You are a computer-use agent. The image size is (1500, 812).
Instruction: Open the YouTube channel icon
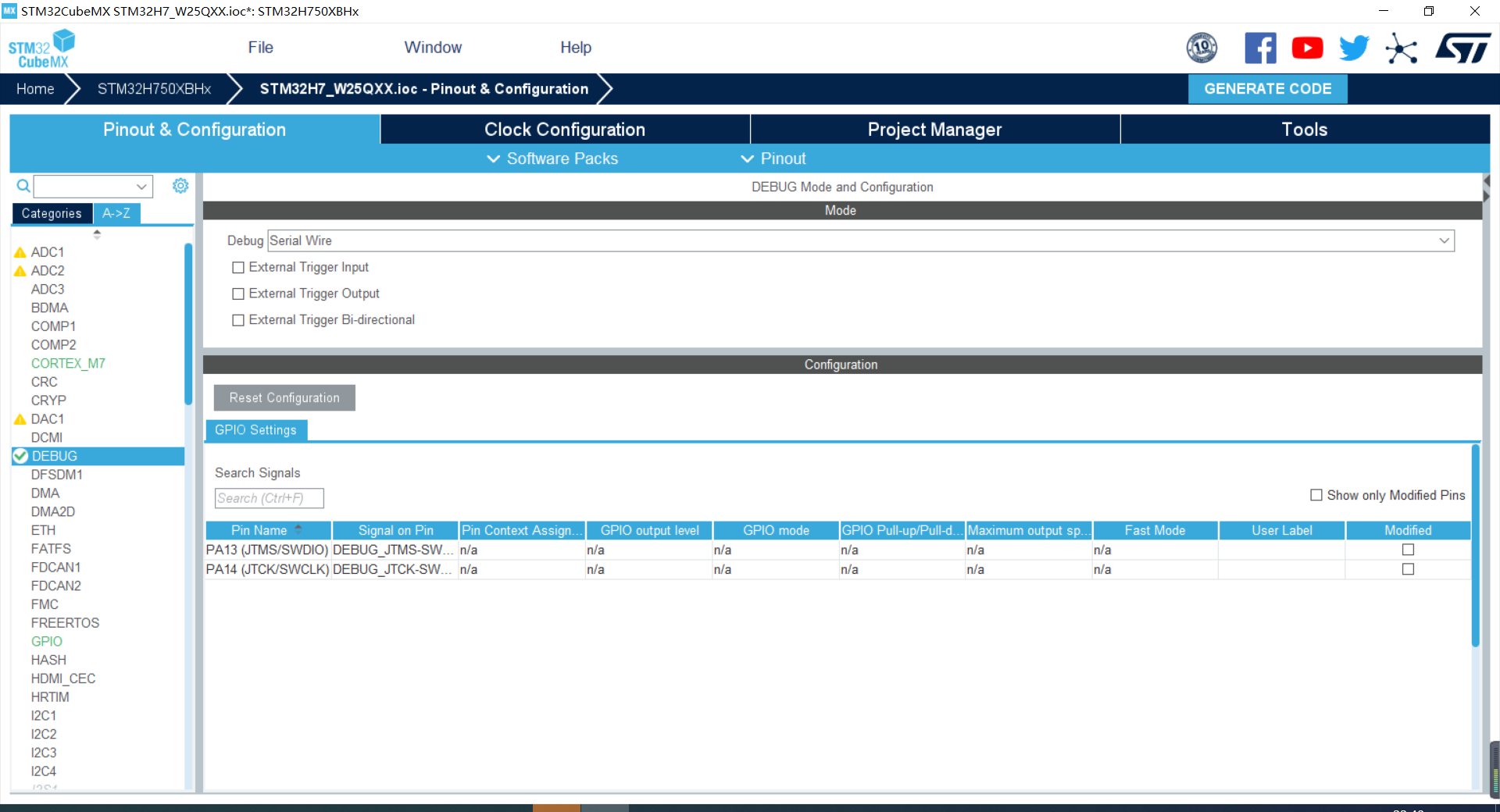[1307, 48]
